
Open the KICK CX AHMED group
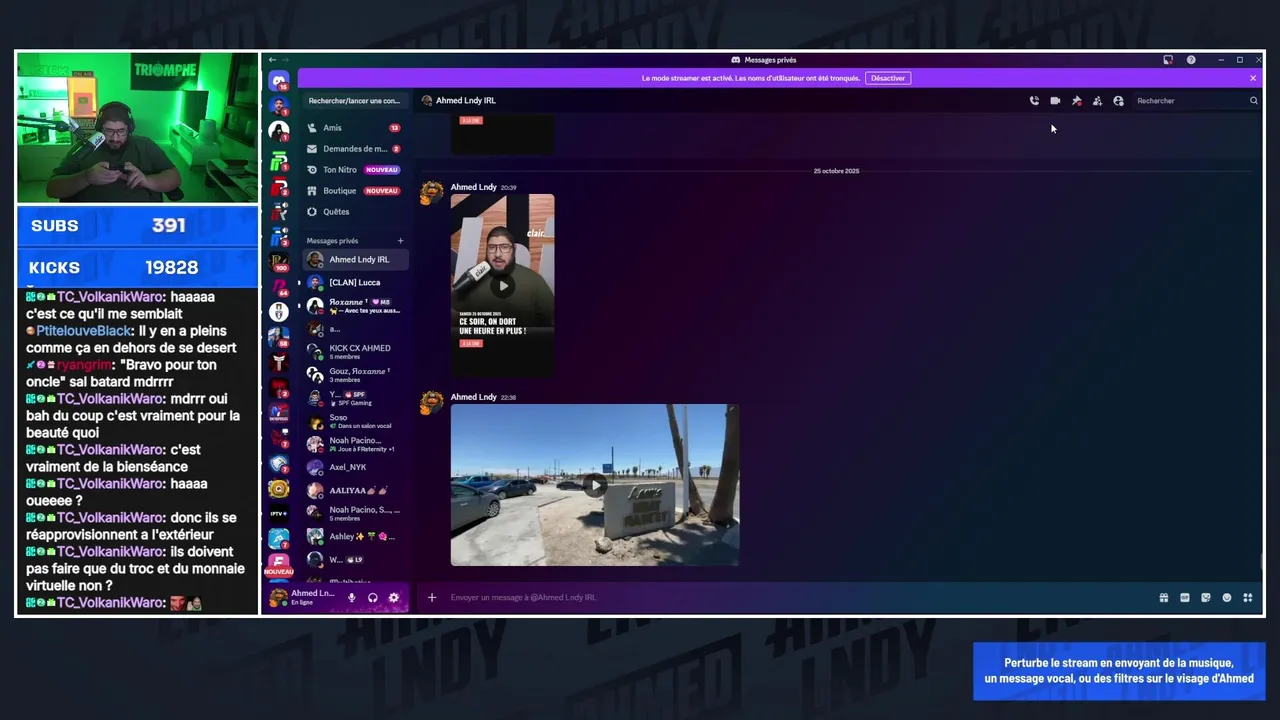point(355,352)
